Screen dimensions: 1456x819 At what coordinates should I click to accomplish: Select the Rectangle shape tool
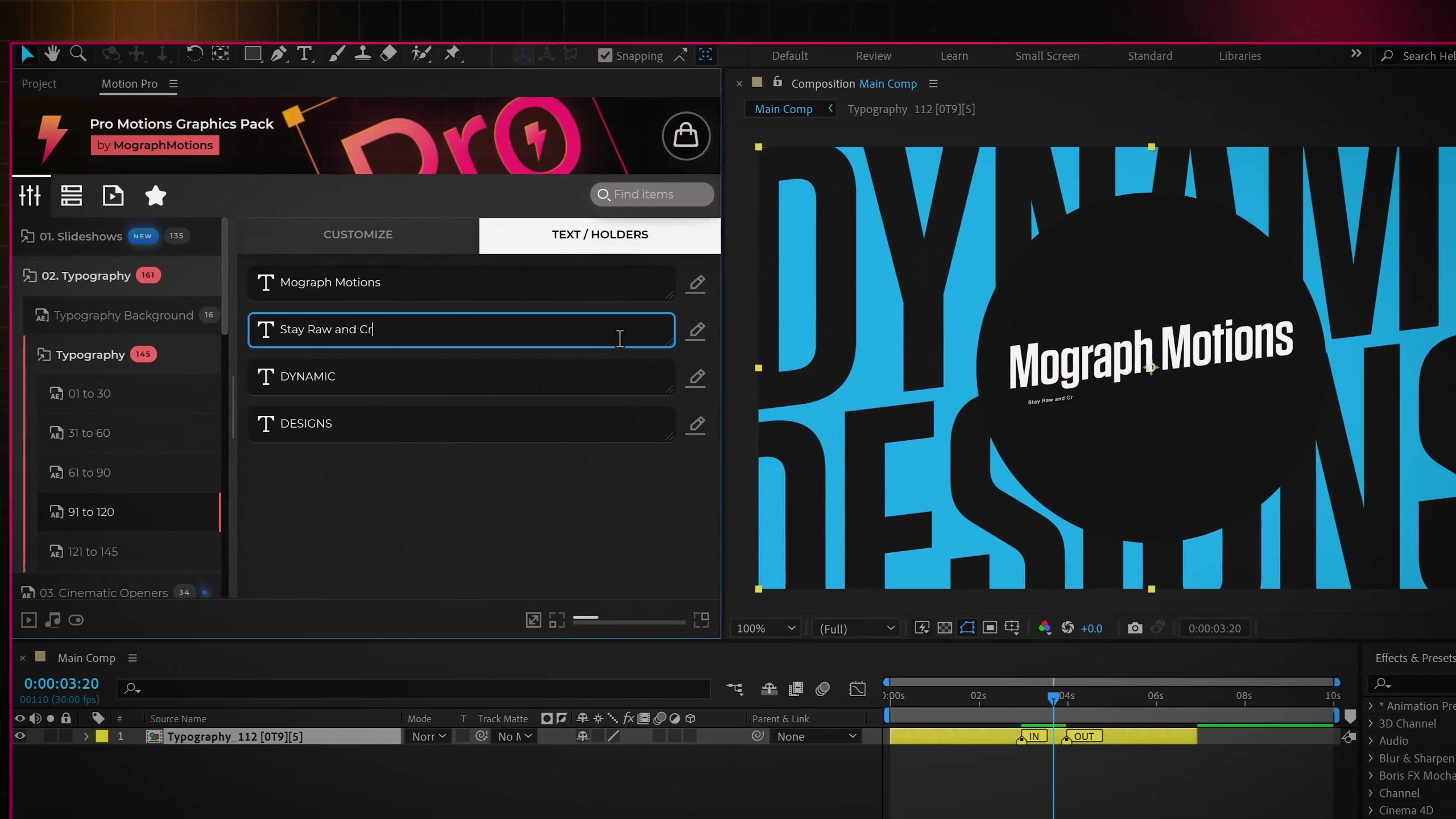(x=253, y=54)
